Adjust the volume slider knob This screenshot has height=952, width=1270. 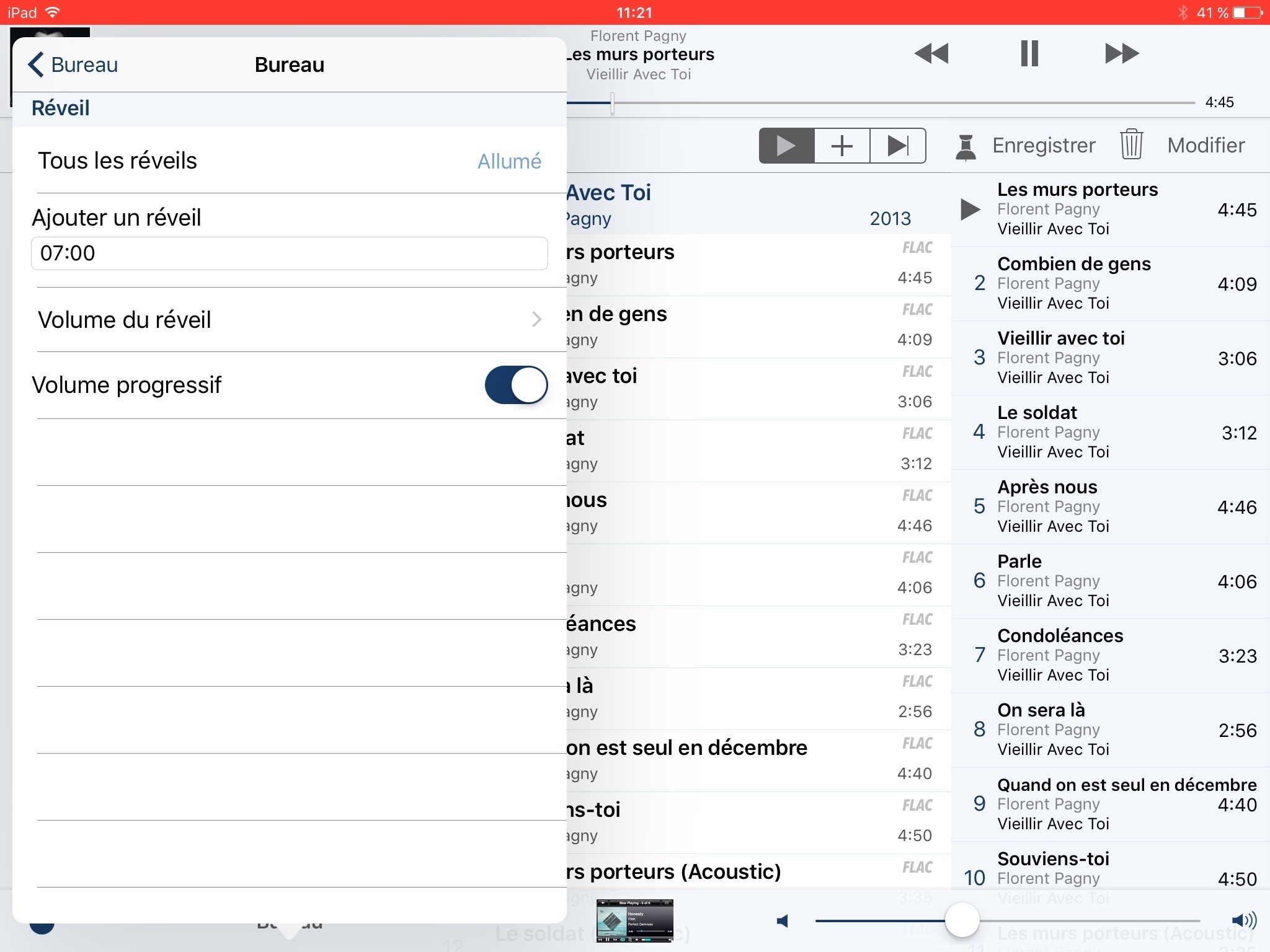[x=962, y=920]
